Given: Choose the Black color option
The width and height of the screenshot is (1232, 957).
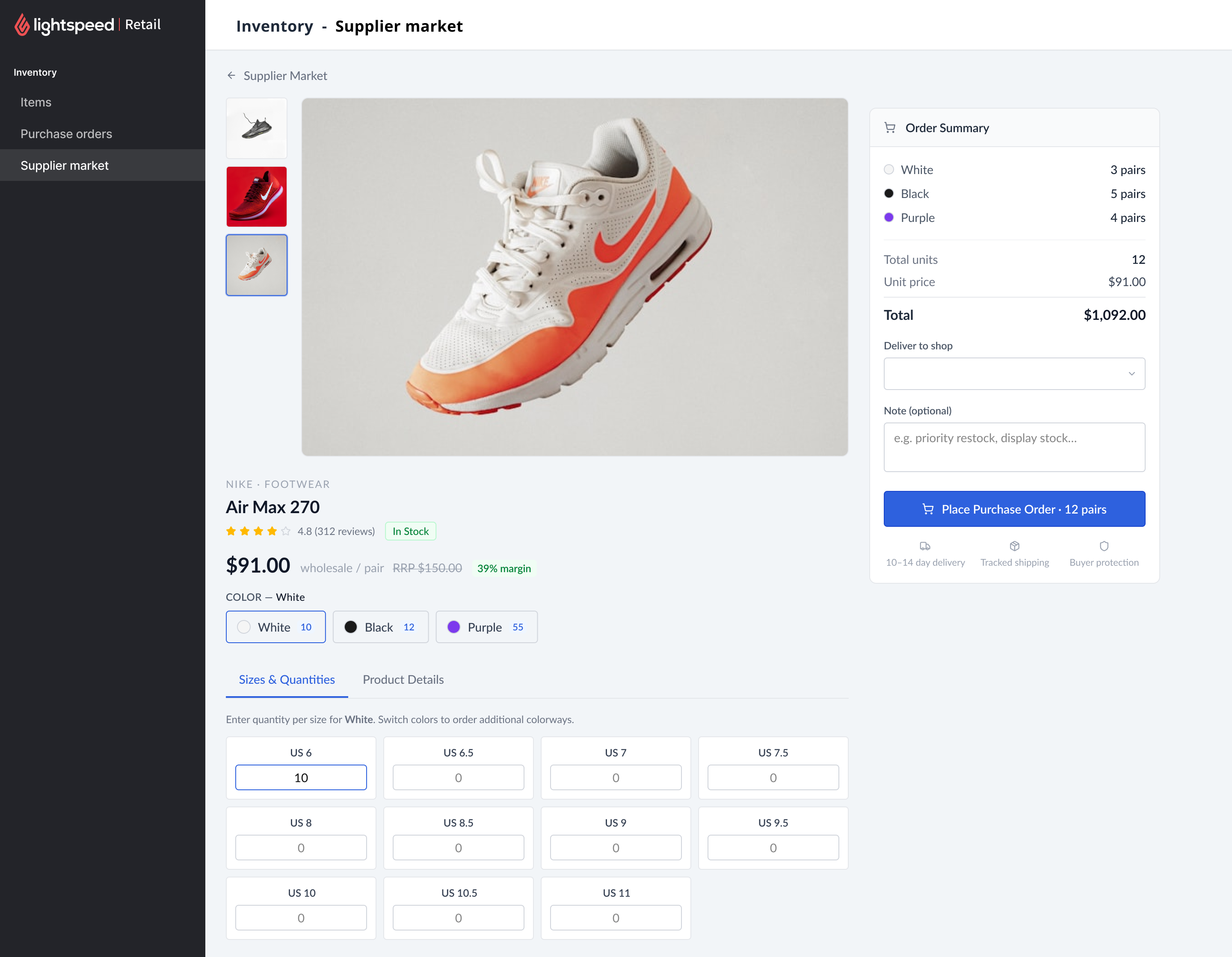Looking at the screenshot, I should 381,627.
